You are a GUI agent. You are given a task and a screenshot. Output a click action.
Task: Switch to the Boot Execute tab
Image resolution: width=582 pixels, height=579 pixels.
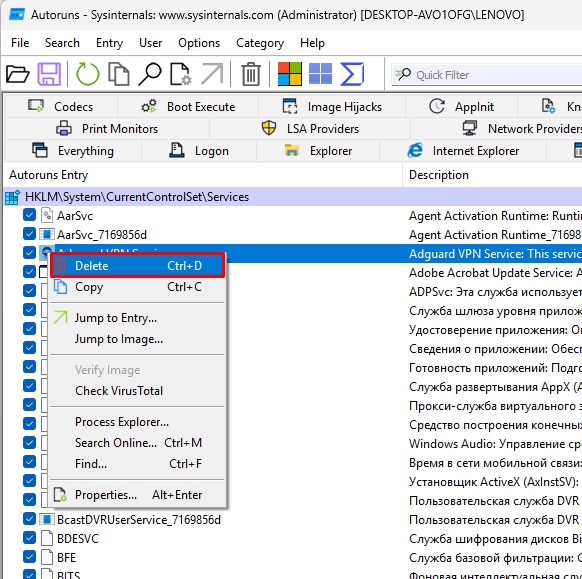188,107
